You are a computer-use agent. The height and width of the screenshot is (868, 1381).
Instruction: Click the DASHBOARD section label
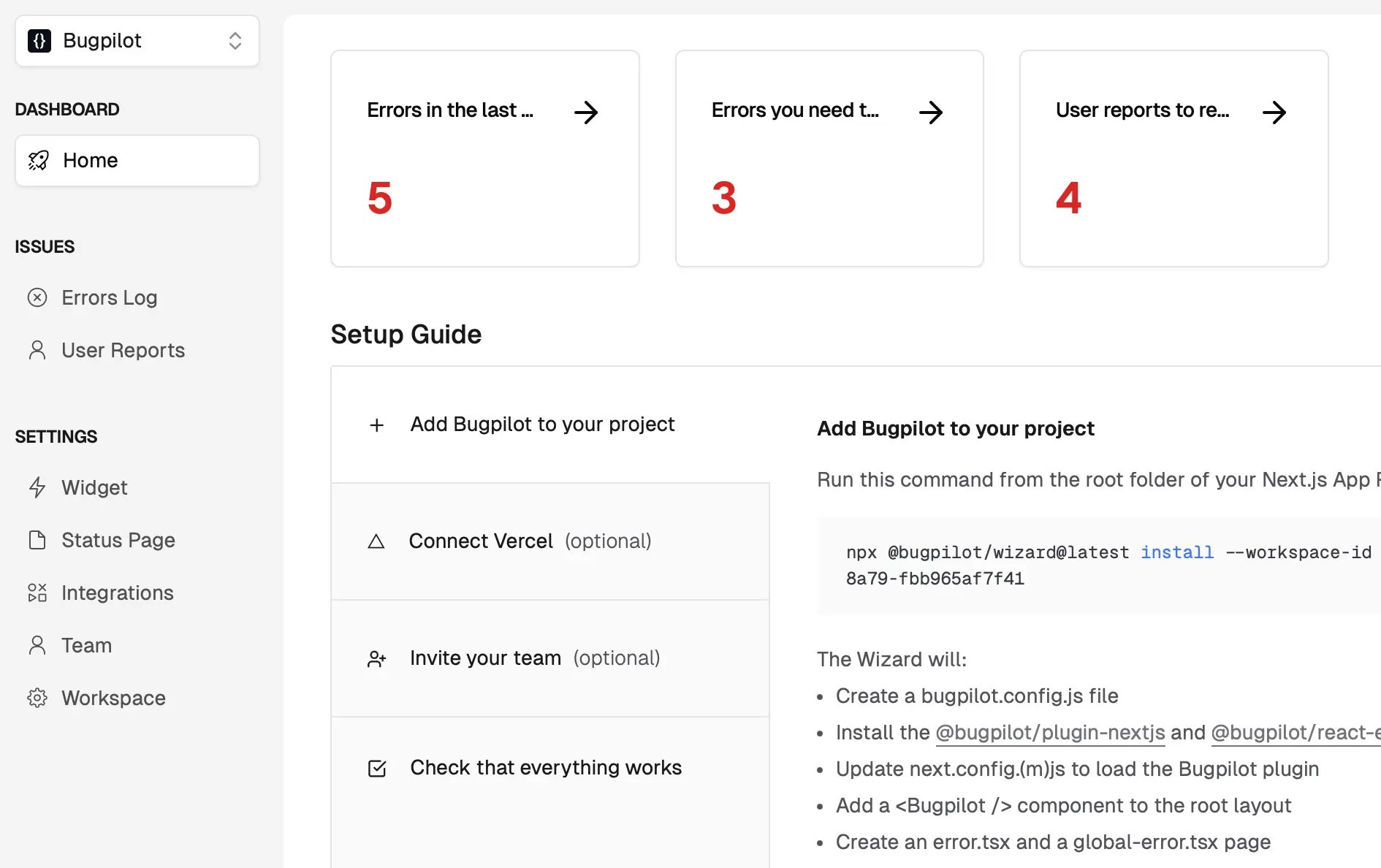click(67, 110)
